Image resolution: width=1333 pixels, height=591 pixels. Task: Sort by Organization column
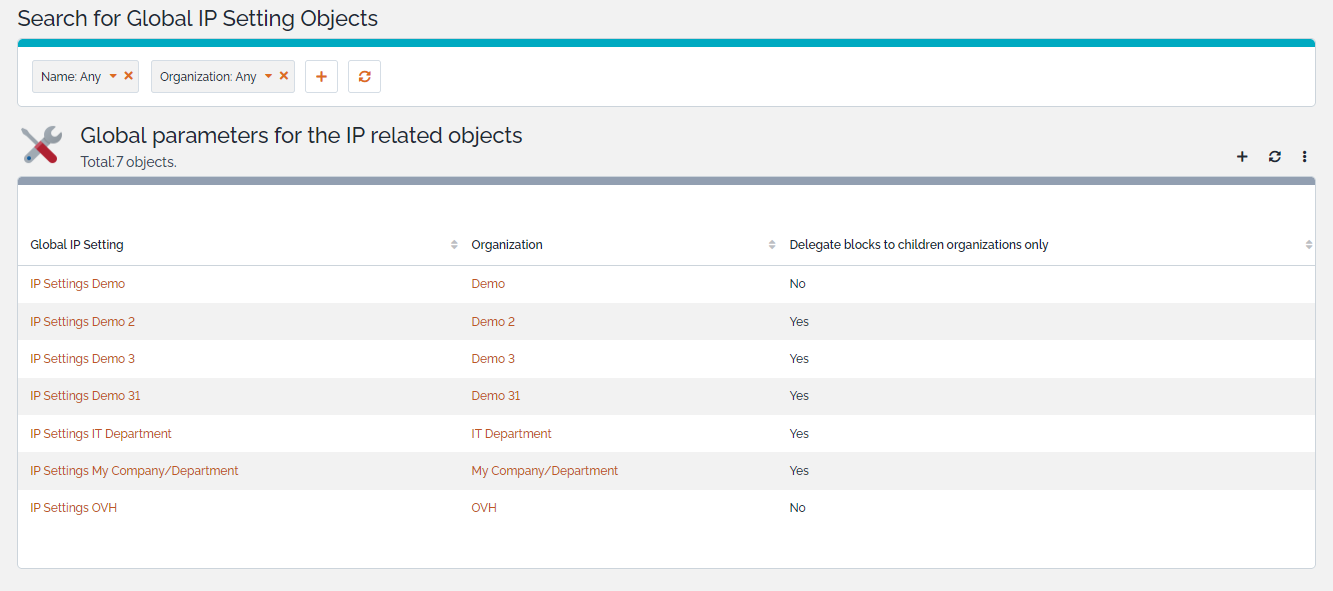[x=771, y=245]
